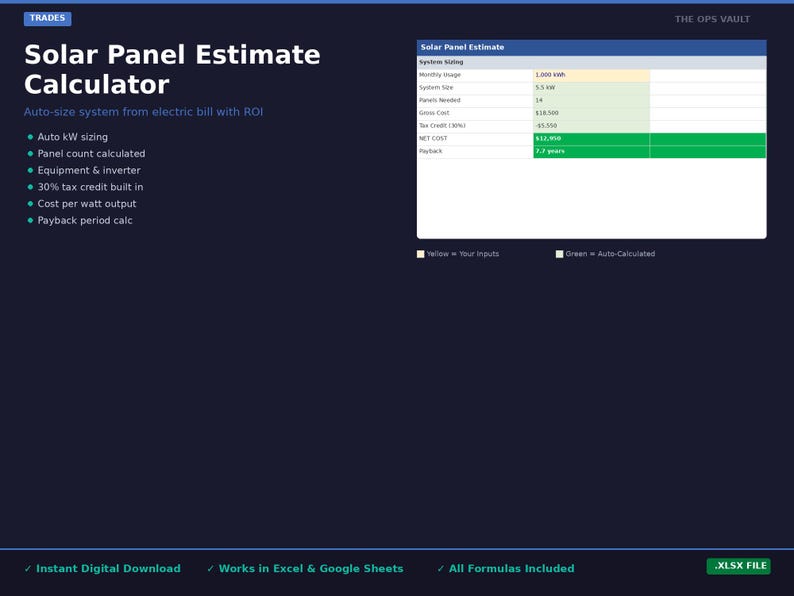Select the -$5,550 tax credit cell

tap(591, 126)
